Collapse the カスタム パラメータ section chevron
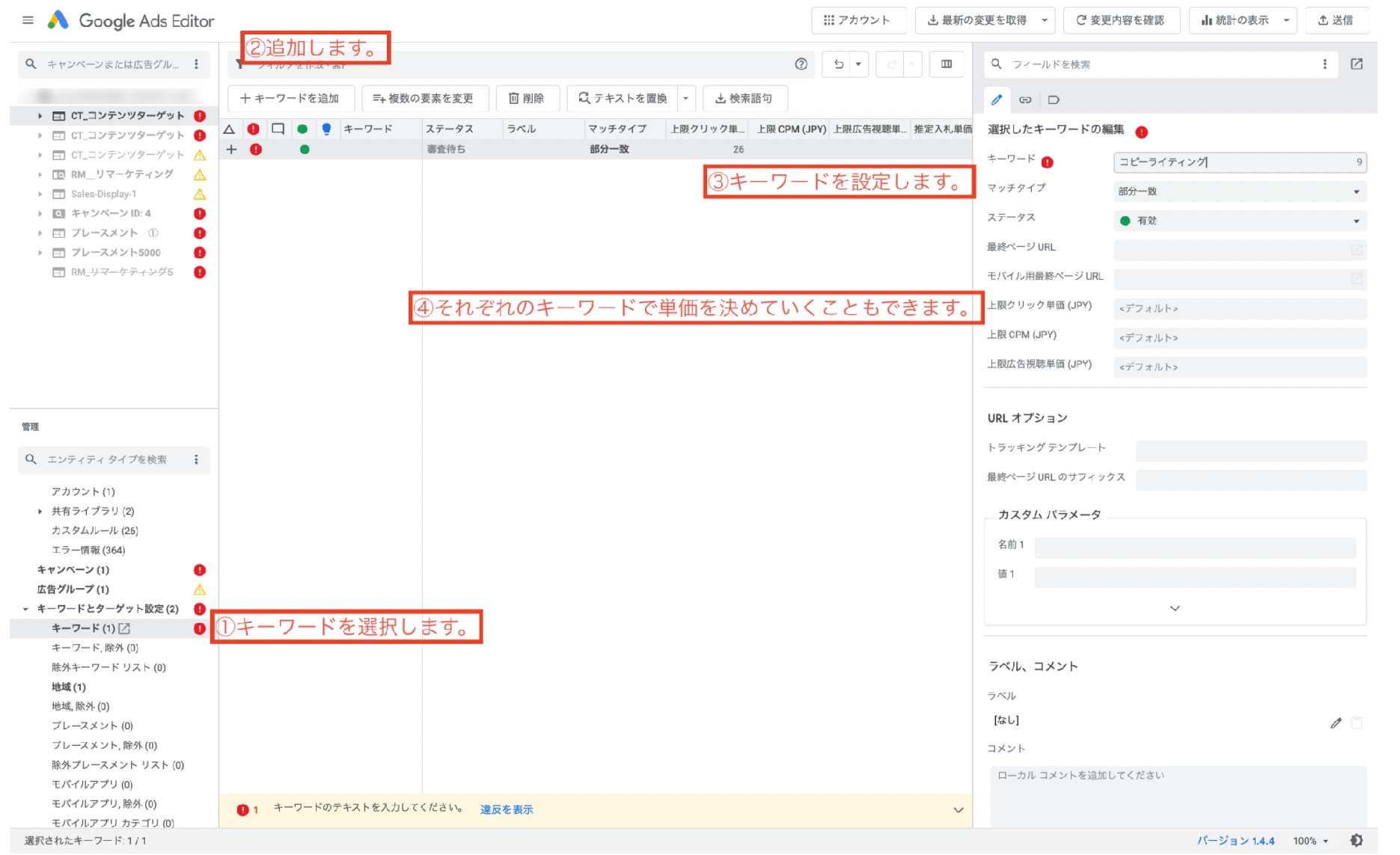The width and height of the screenshot is (1400, 855). click(x=1175, y=607)
